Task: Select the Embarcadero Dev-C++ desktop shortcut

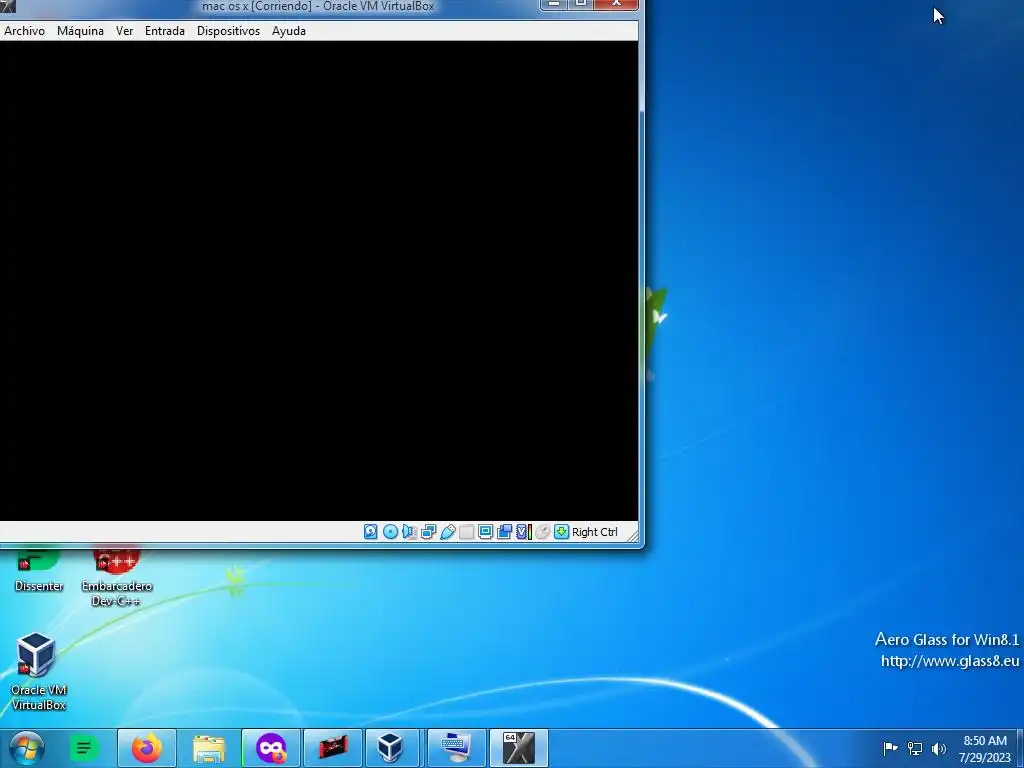Action: (116, 578)
